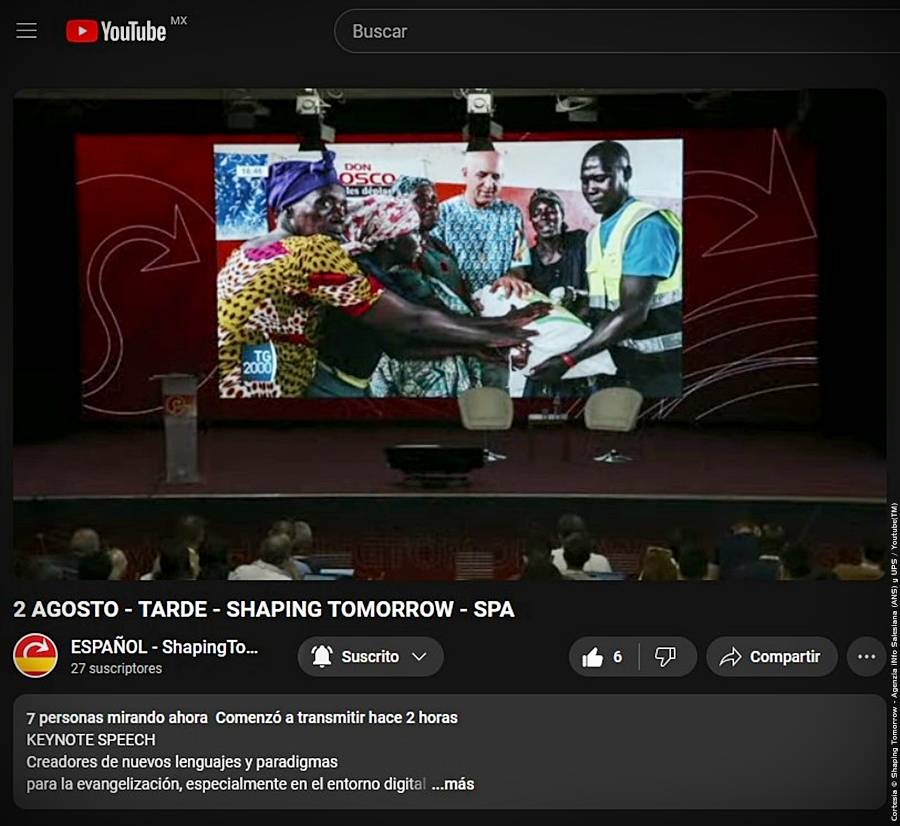Expand the description with ...más
Screen dimensions: 900x826
point(453,784)
